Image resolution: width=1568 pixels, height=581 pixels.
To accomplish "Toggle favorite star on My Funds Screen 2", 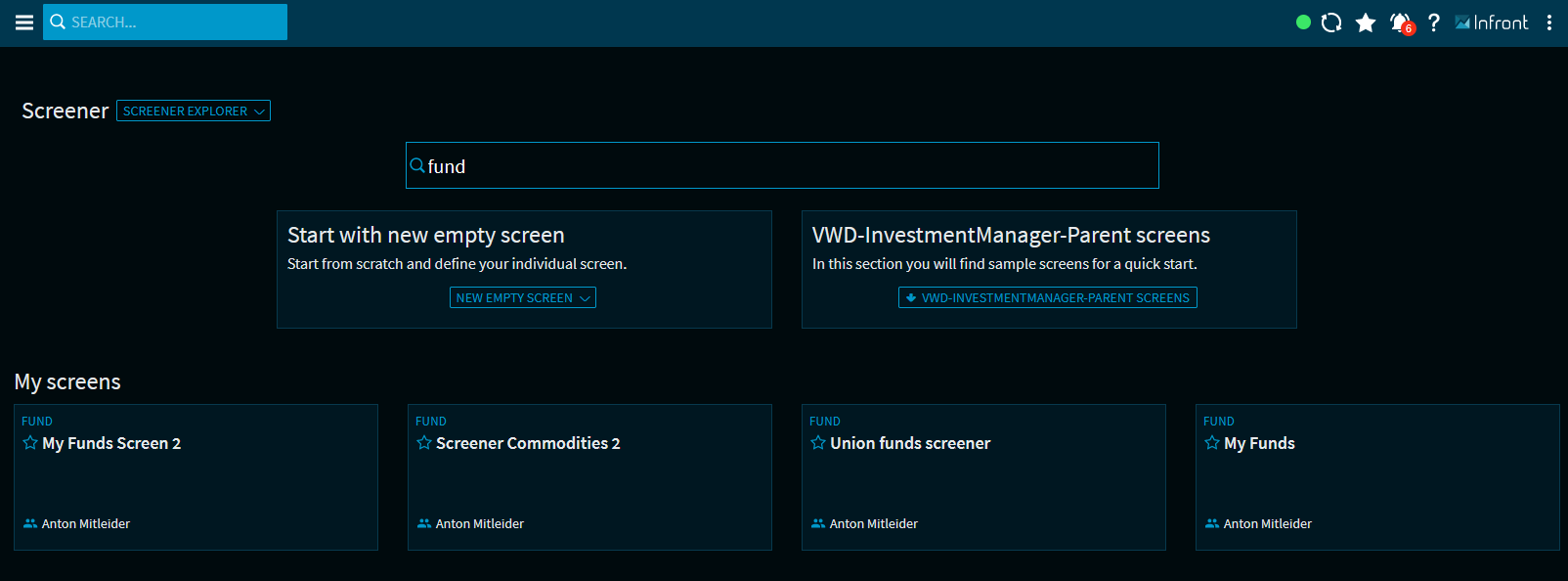I will point(30,443).
